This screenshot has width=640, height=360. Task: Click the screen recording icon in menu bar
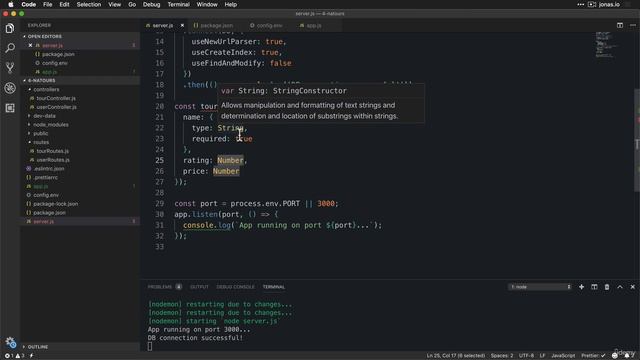coord(592,4)
